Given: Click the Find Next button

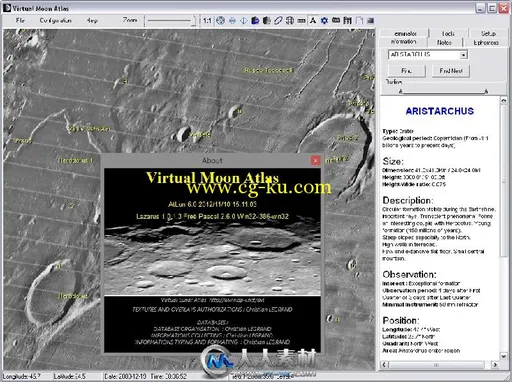Looking at the screenshot, I should tap(451, 71).
